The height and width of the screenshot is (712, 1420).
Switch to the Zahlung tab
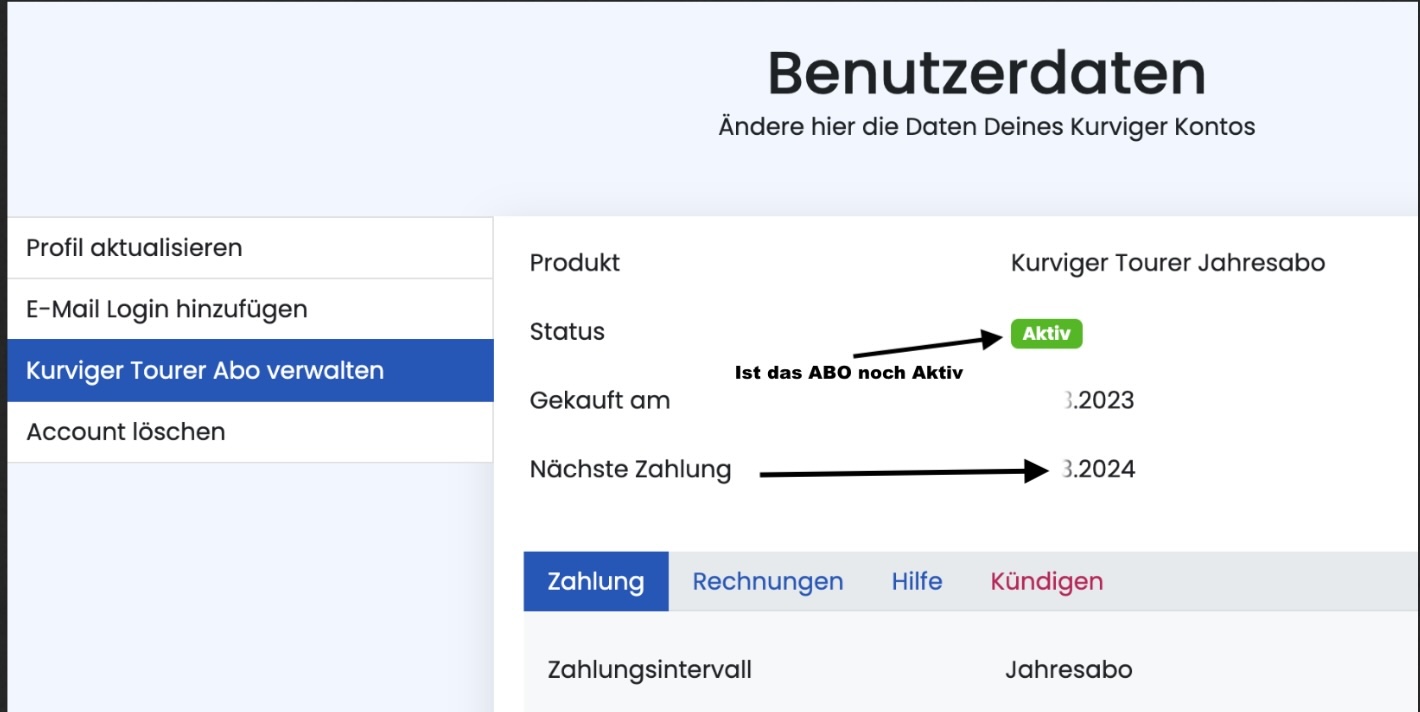[596, 581]
